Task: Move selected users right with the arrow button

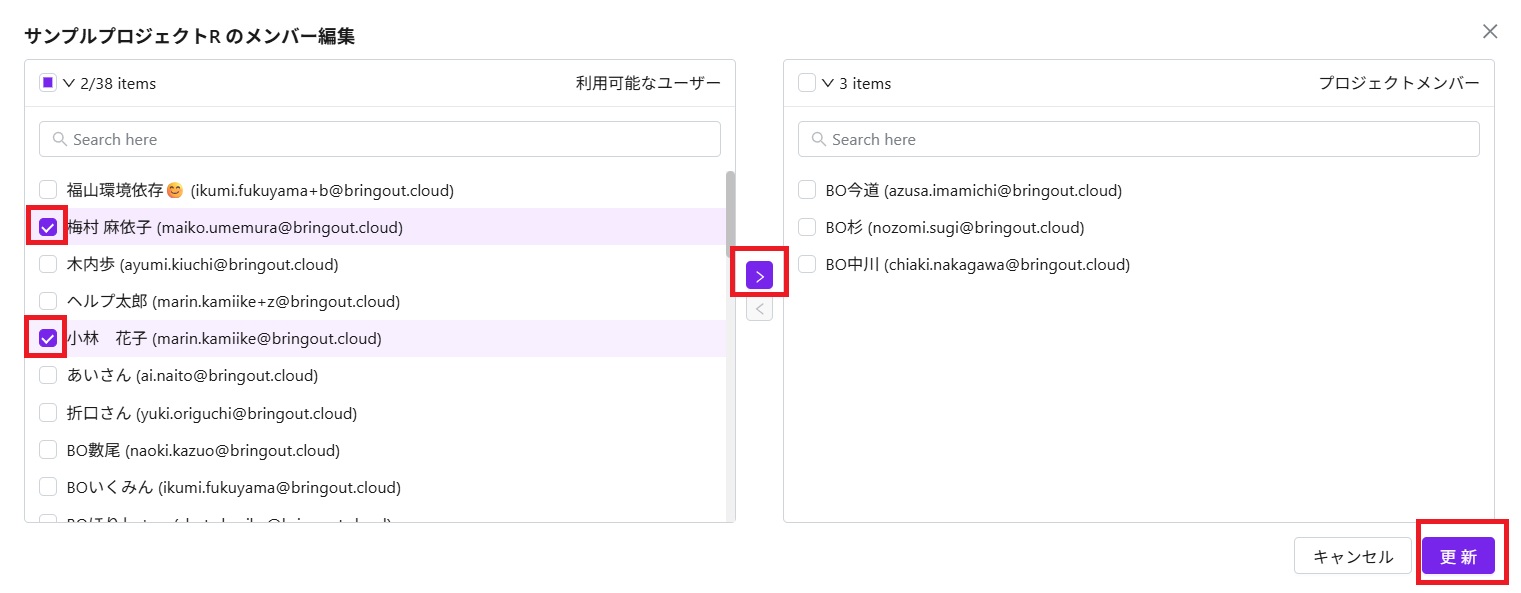Action: point(759,276)
